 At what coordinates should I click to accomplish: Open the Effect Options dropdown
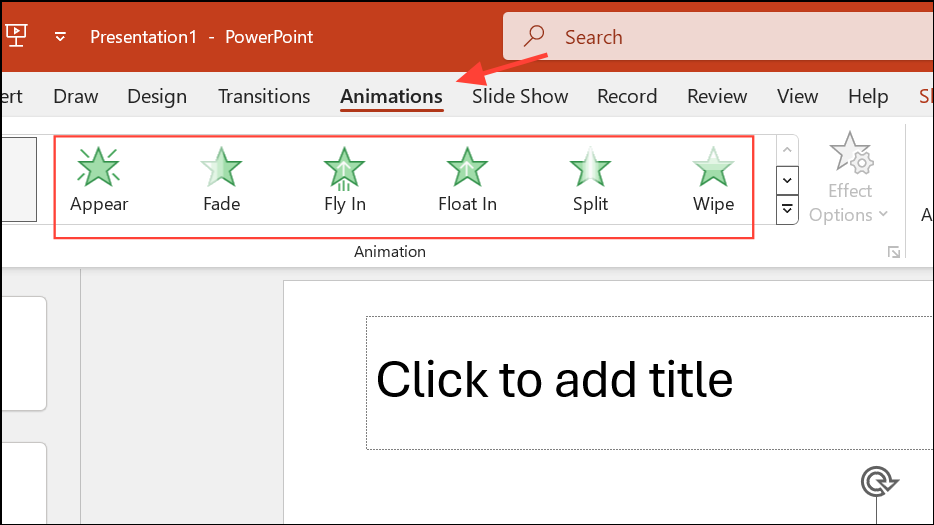(849, 178)
